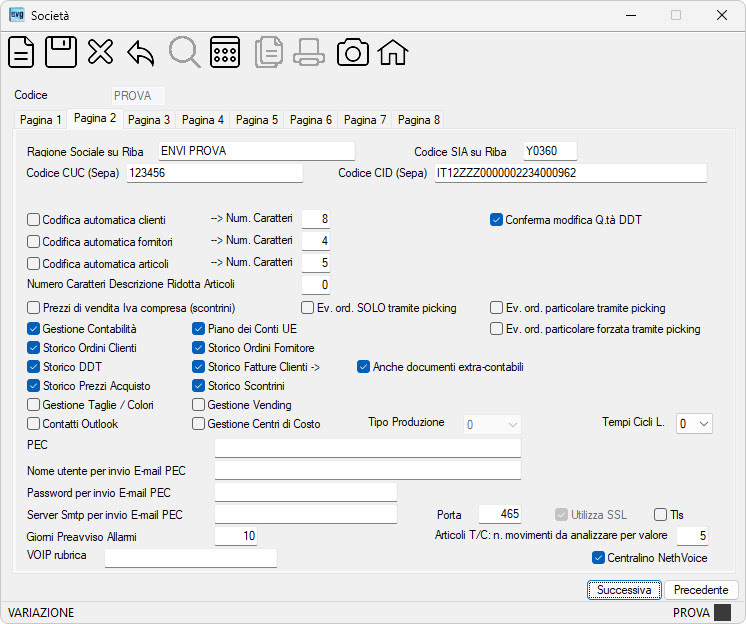Uncheck Anche documenti extra-contabili
746x624 pixels.
click(x=363, y=367)
